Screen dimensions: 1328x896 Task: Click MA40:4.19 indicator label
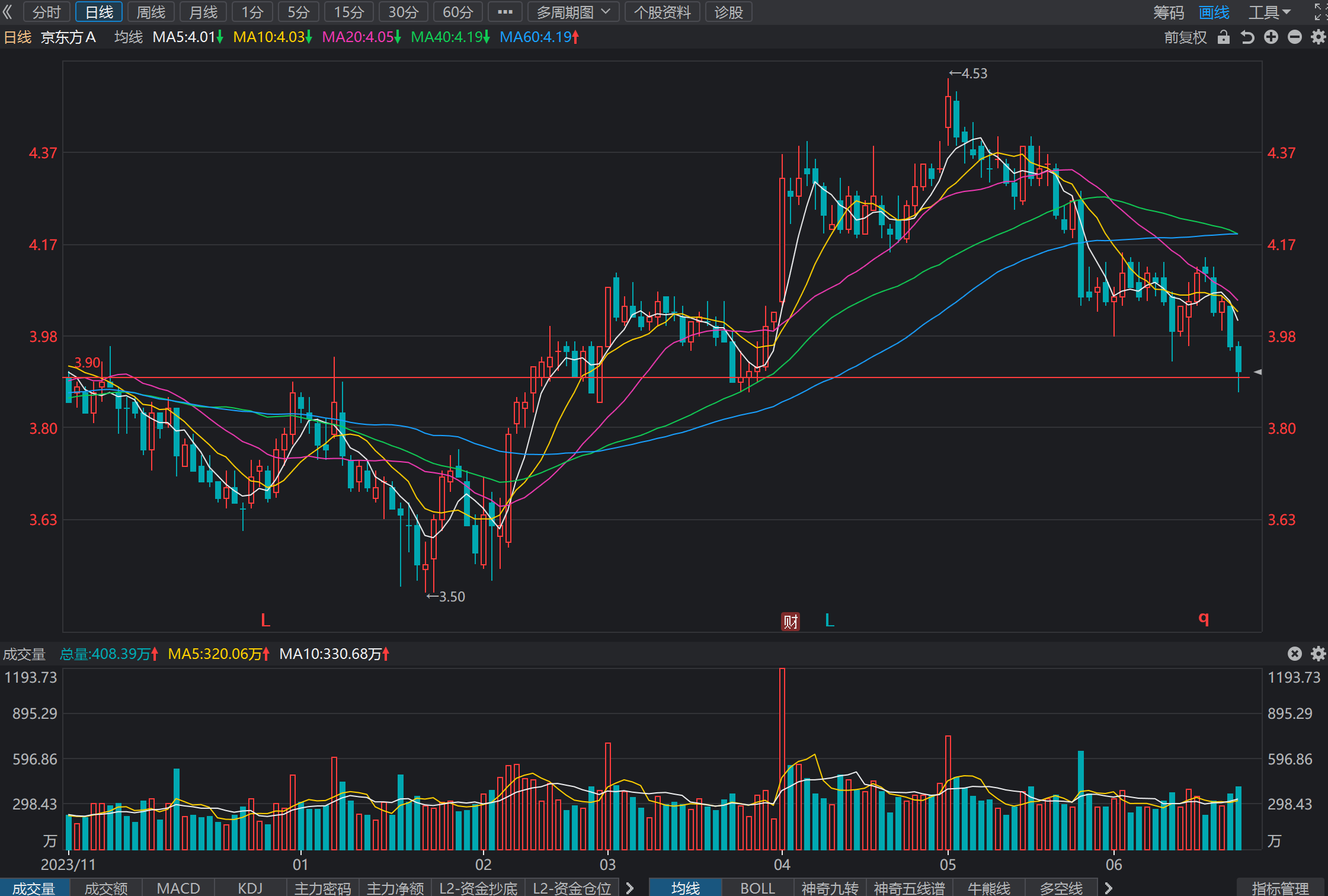click(450, 37)
